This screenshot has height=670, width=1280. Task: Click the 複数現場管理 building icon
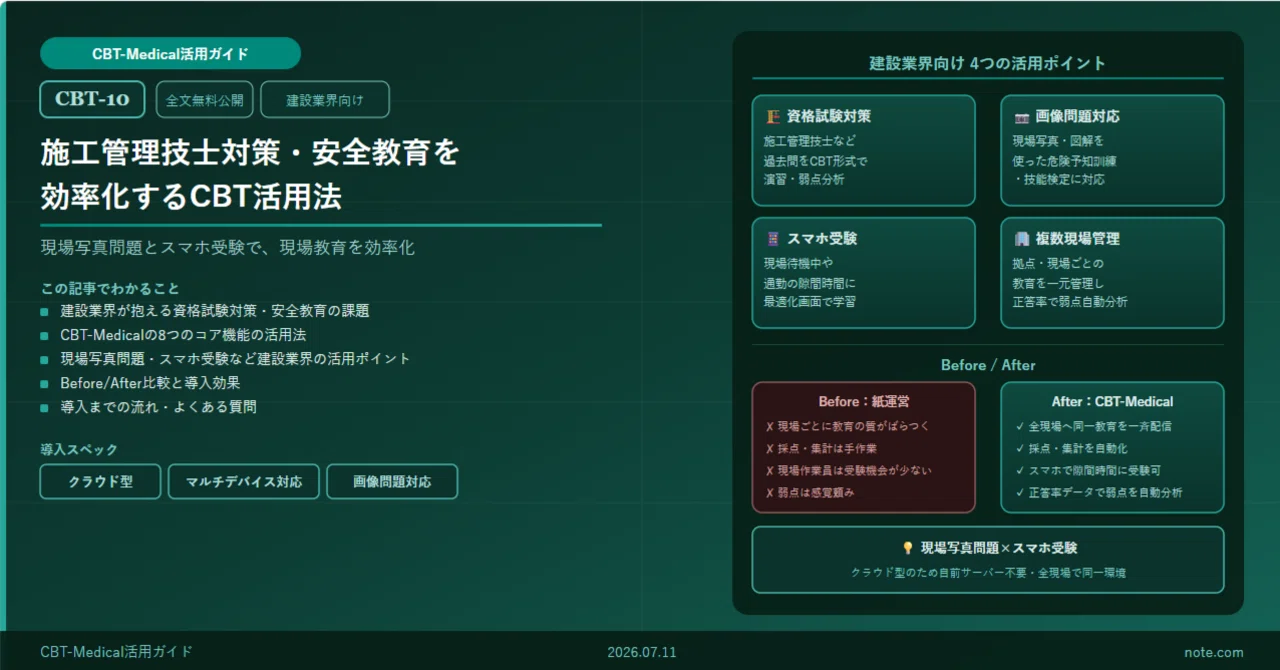1021,239
